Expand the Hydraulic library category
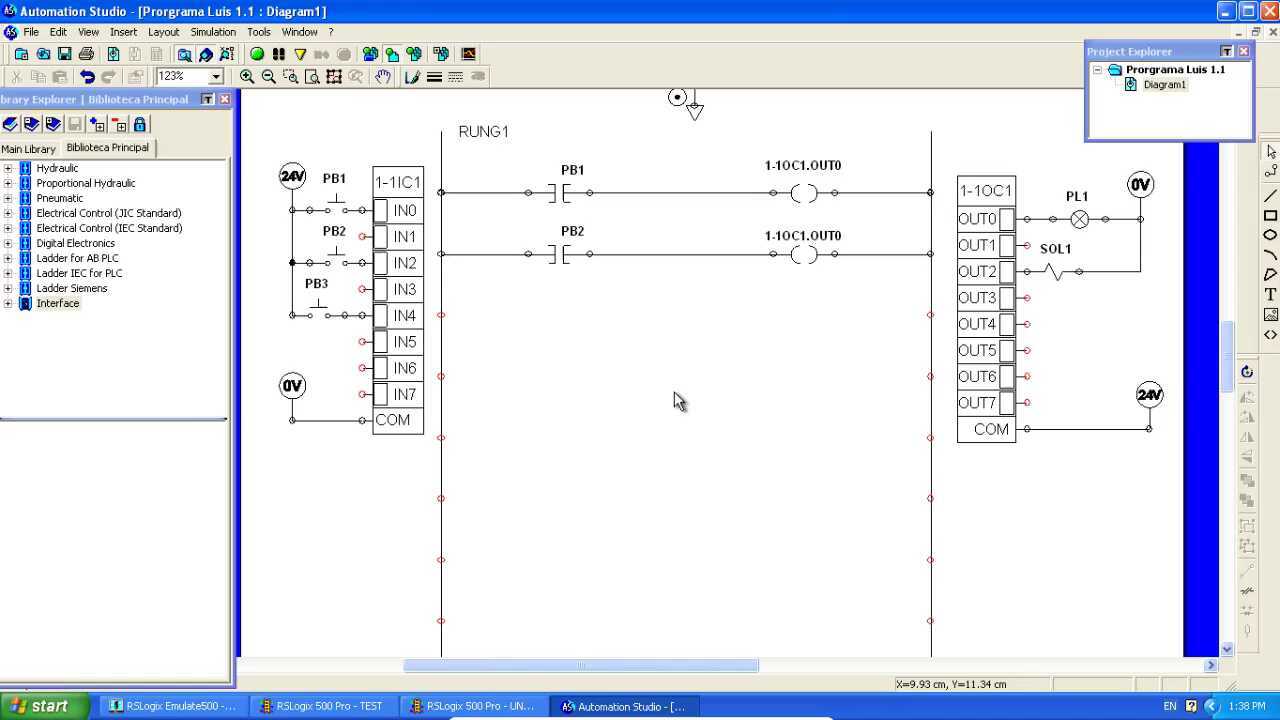This screenshot has width=1280, height=720. point(8,168)
